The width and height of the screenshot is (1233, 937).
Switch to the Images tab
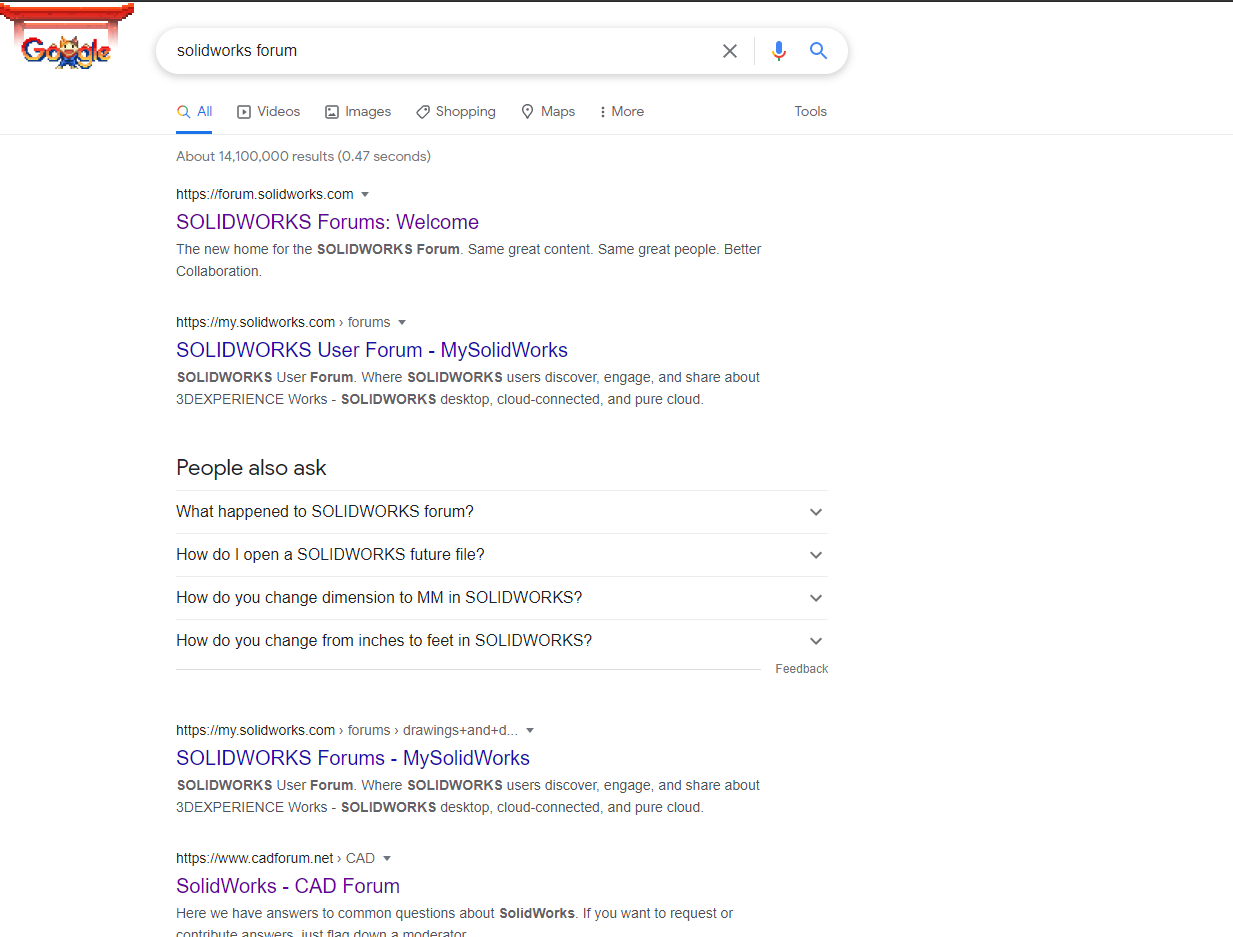[358, 112]
